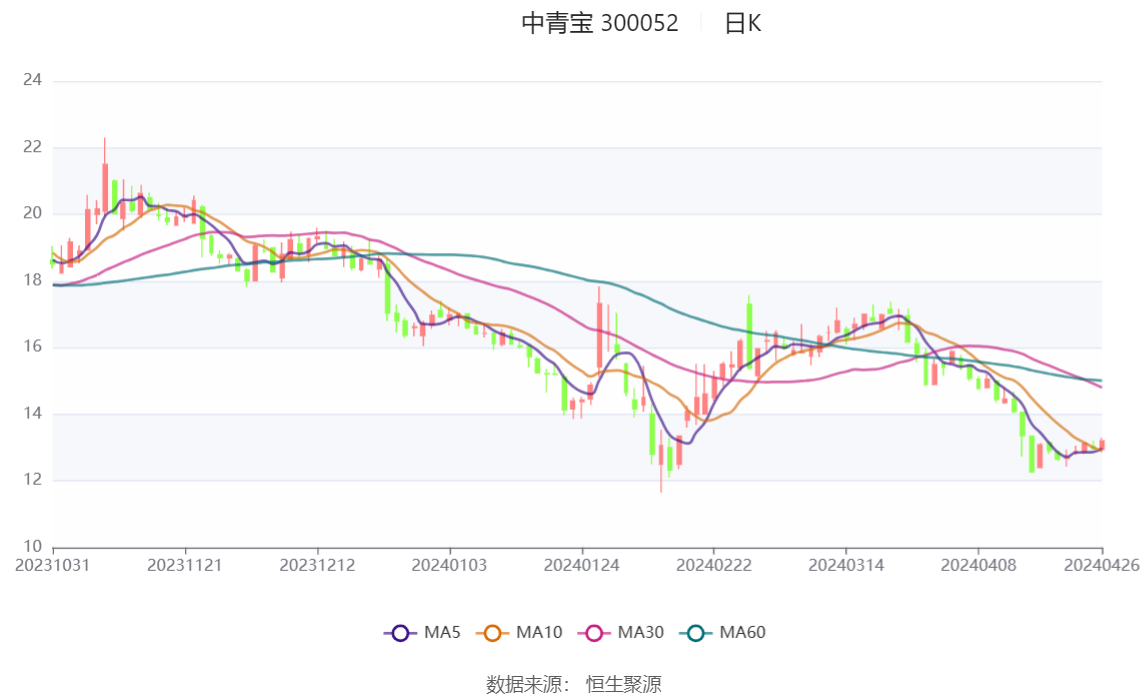
Task: Hide the MA60 line via its label
Action: [742, 632]
